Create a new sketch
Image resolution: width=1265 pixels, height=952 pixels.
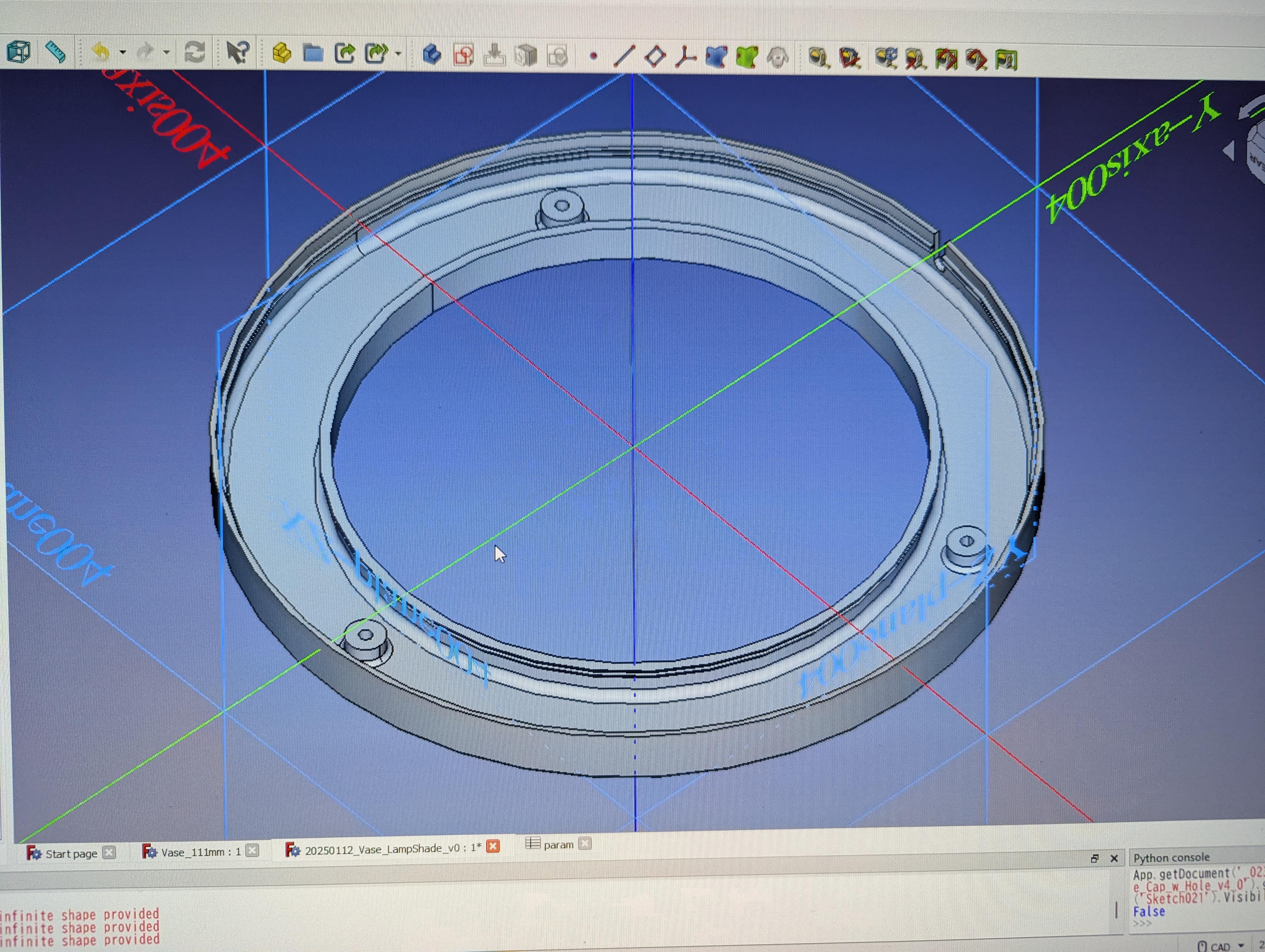463,55
